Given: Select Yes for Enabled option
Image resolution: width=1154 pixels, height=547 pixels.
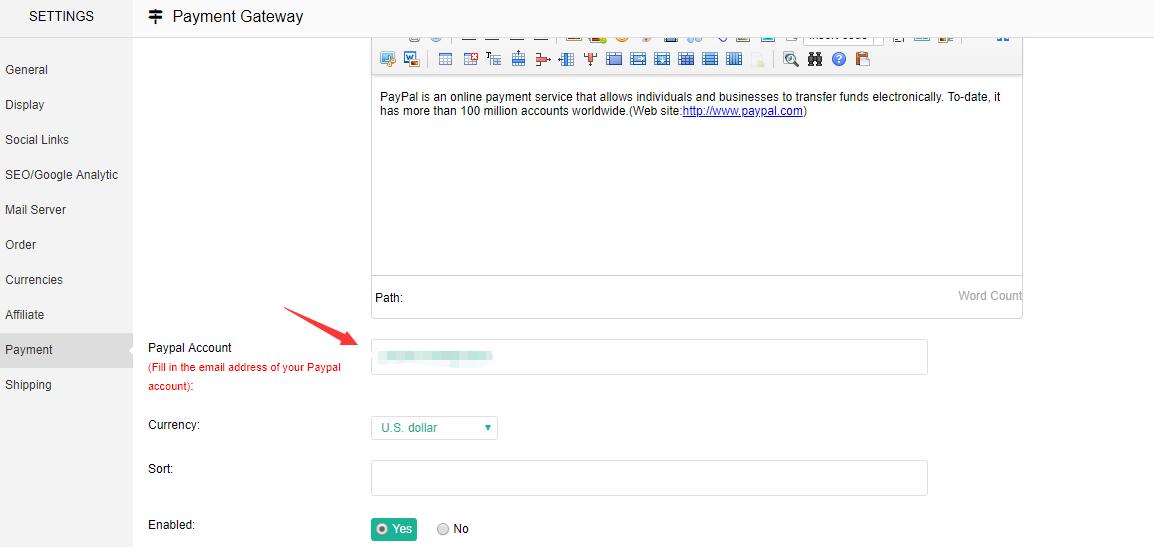Looking at the screenshot, I should pyautogui.click(x=393, y=529).
